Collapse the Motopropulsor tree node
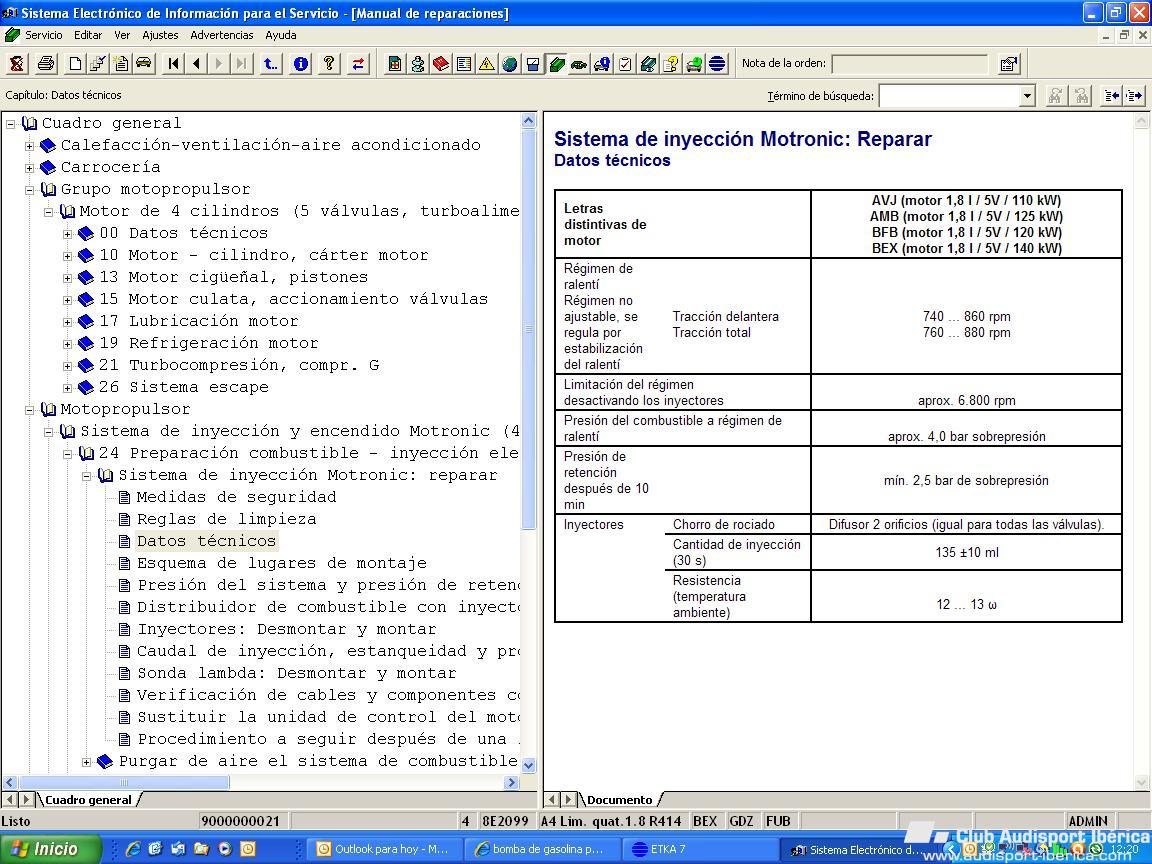This screenshot has height=864, width=1152. pos(29,410)
